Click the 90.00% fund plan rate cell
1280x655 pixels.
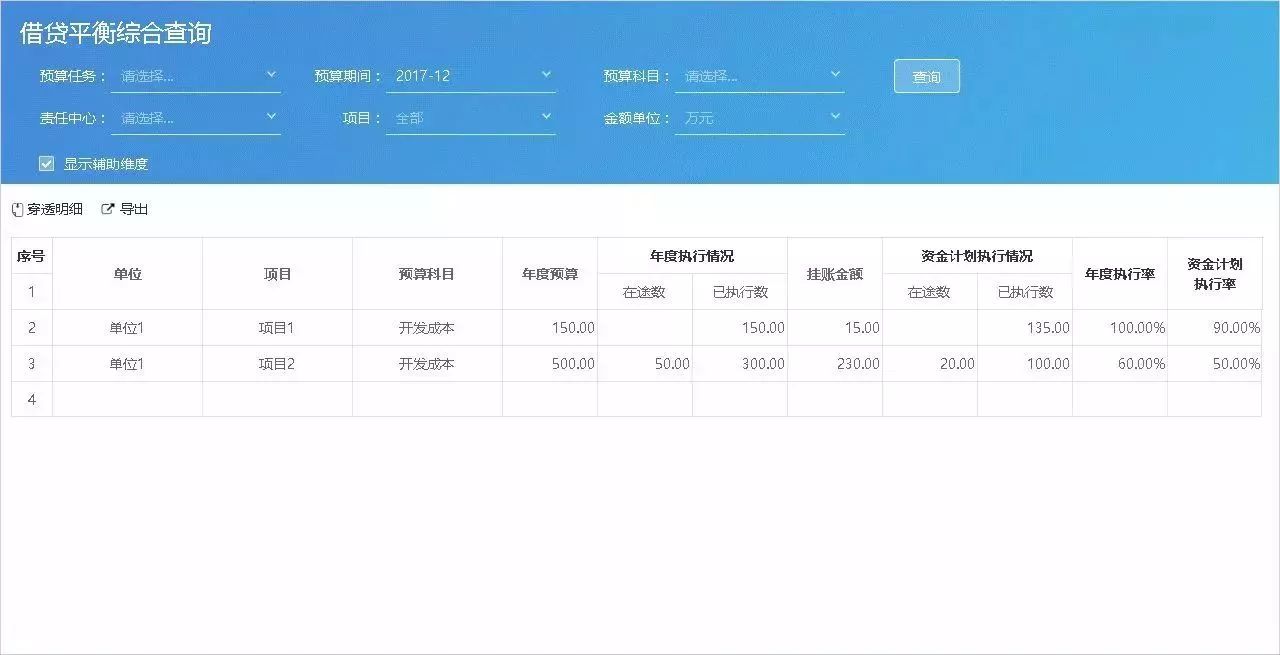[1214, 328]
